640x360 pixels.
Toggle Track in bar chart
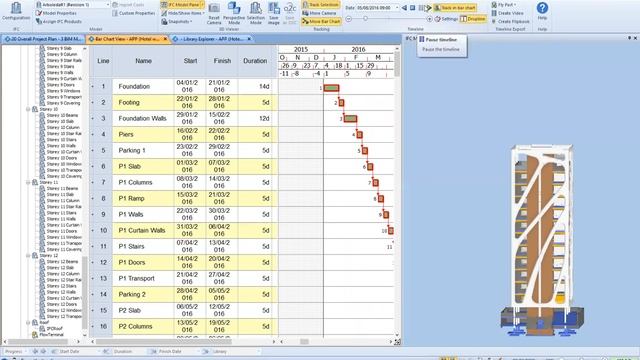(x=455, y=8)
